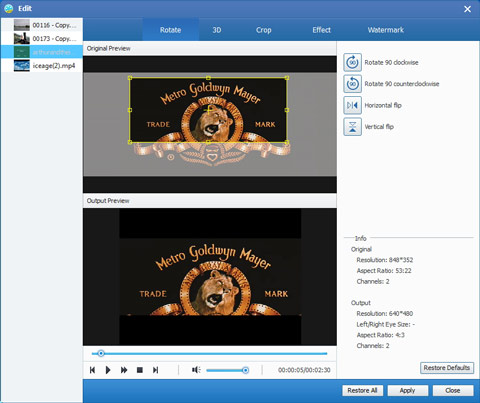
Task: Open the Crop tab
Action: (x=264, y=30)
